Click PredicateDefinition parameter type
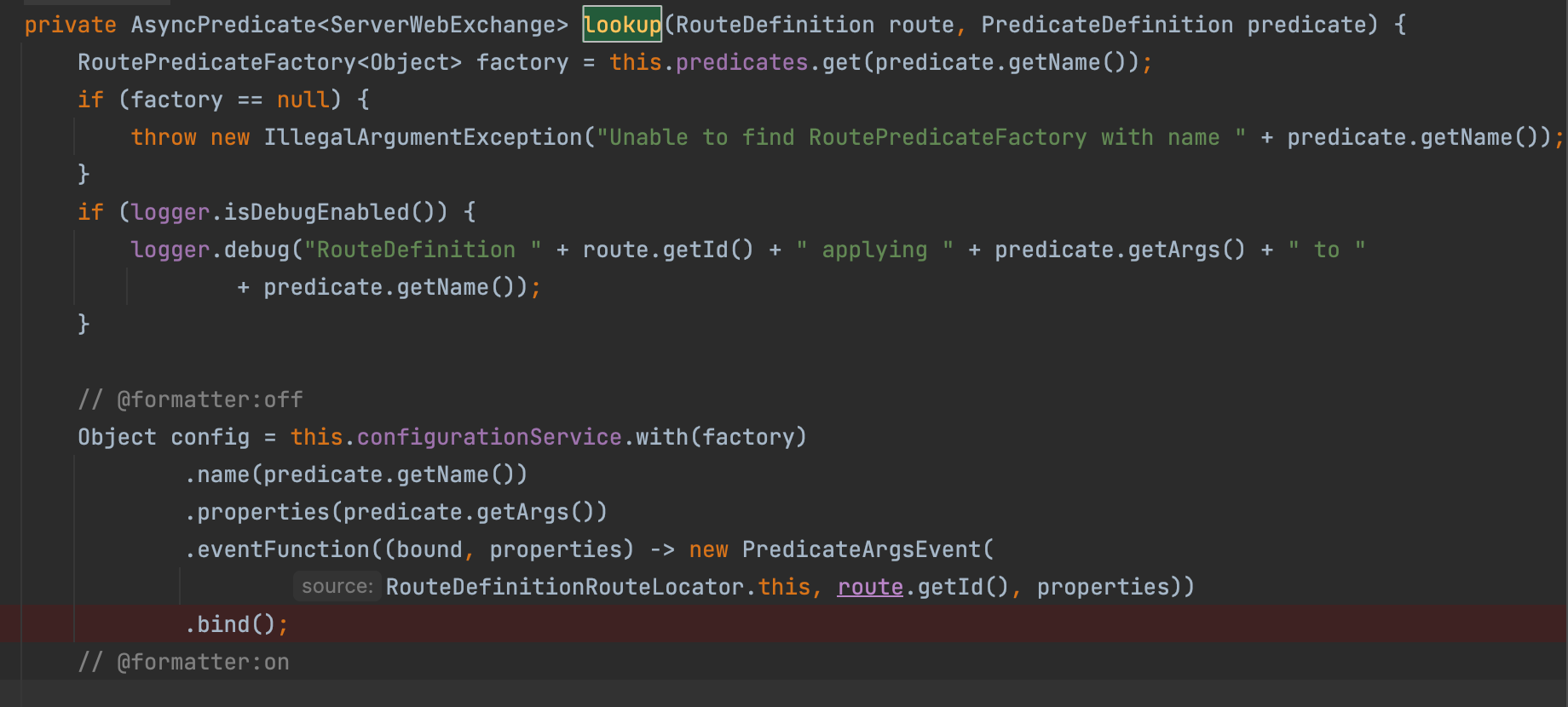Image resolution: width=1568 pixels, height=707 pixels. point(1107,25)
